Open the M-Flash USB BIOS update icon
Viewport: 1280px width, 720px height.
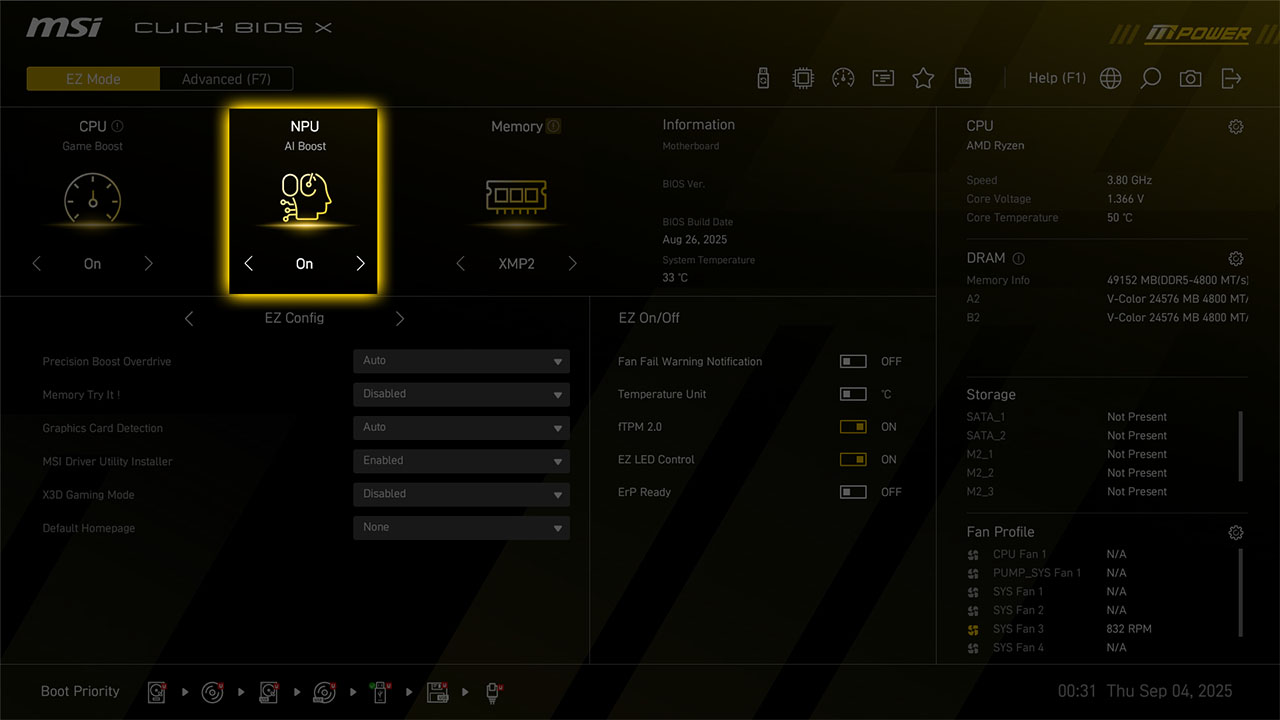(x=763, y=78)
